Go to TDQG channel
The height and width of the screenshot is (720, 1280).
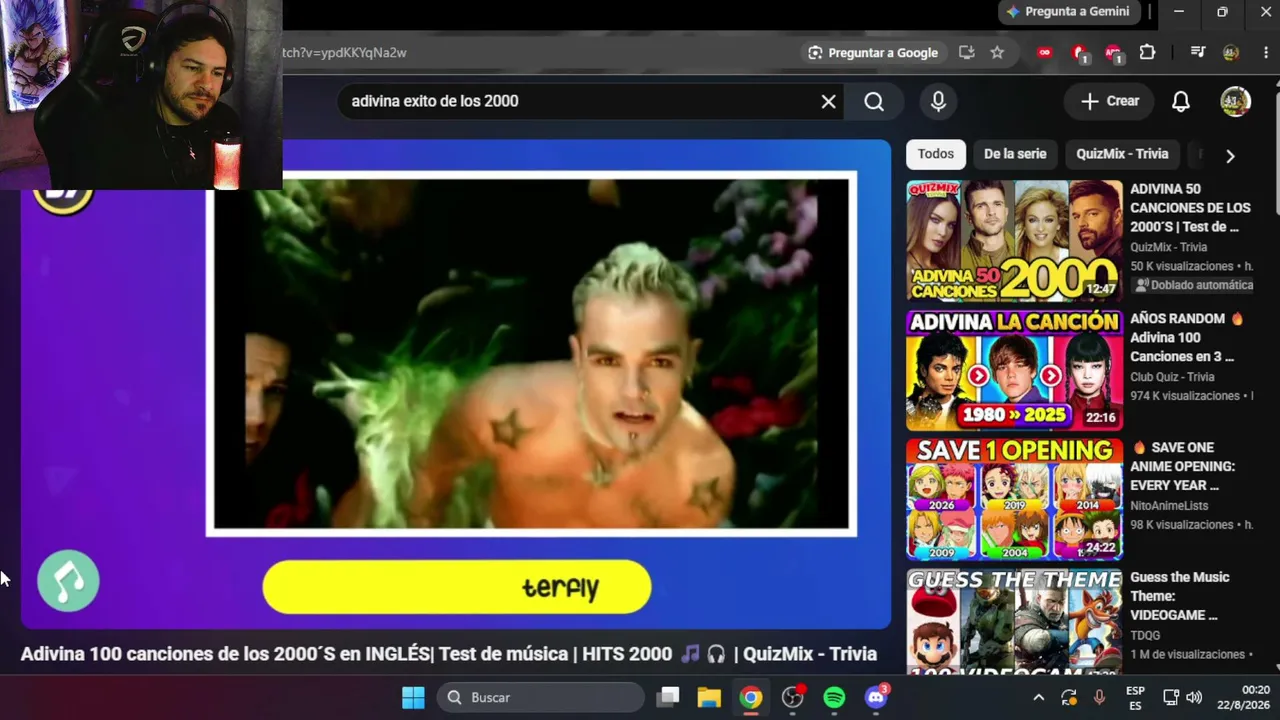[1145, 635]
